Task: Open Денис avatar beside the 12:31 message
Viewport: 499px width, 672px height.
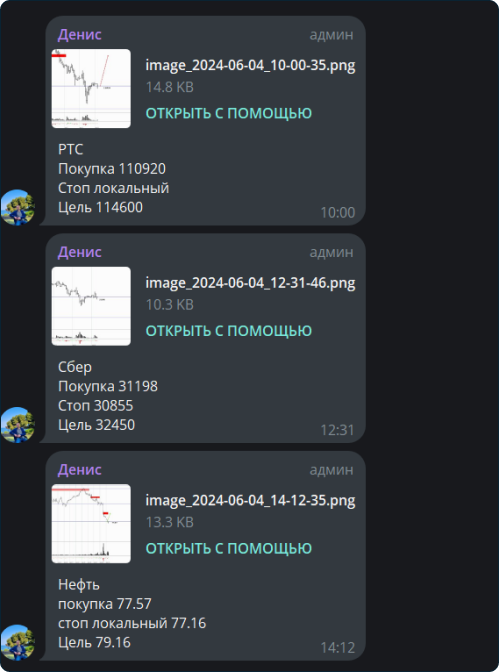Action: pyautogui.click(x=18, y=425)
